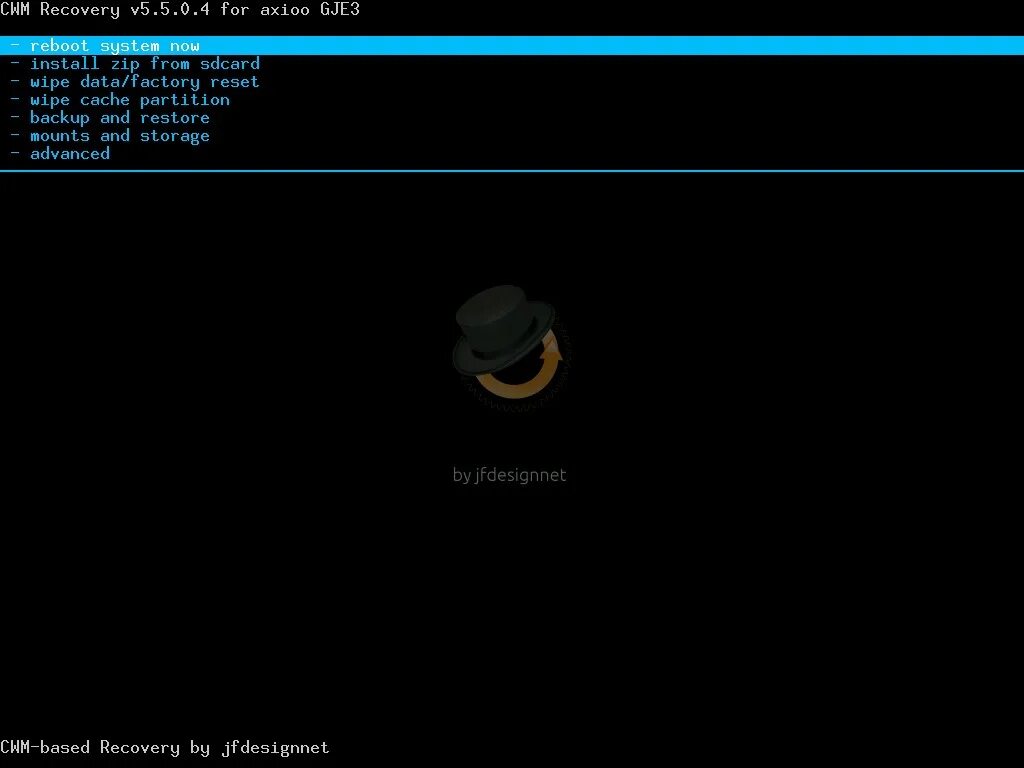
Task: Select 'wipe data/factory reset' entry
Action: (x=135, y=82)
